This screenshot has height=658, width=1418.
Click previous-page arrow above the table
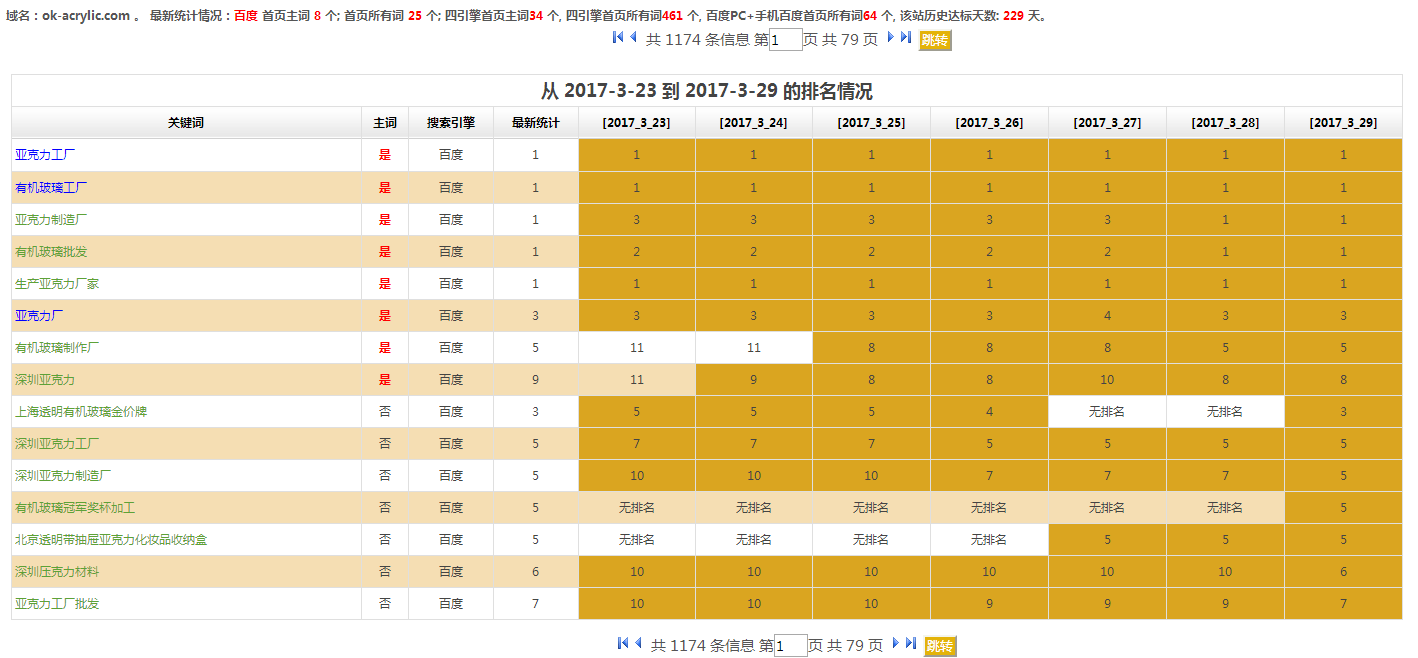(633, 38)
